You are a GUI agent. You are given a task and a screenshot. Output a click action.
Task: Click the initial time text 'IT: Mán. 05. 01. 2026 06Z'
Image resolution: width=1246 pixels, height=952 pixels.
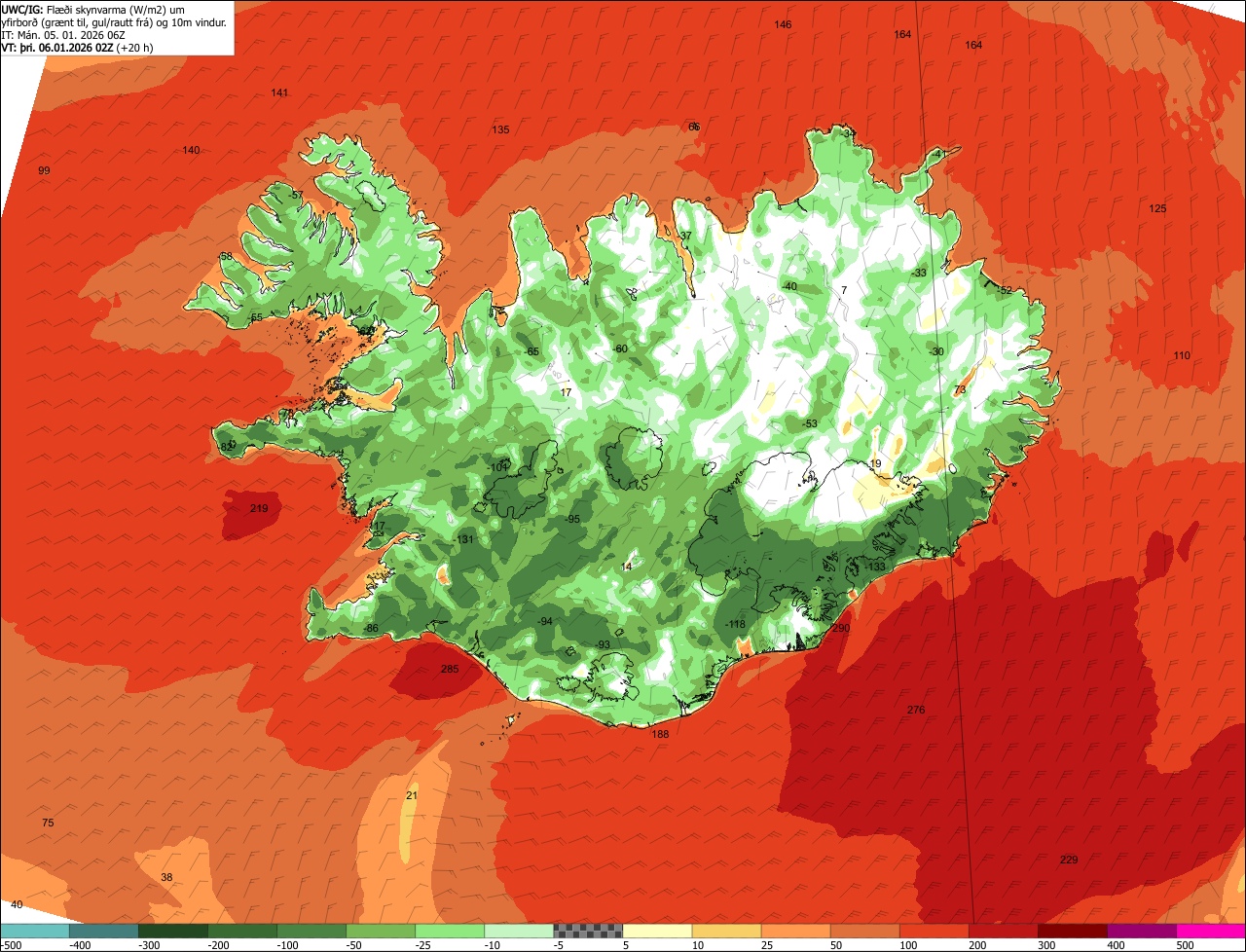point(63,35)
